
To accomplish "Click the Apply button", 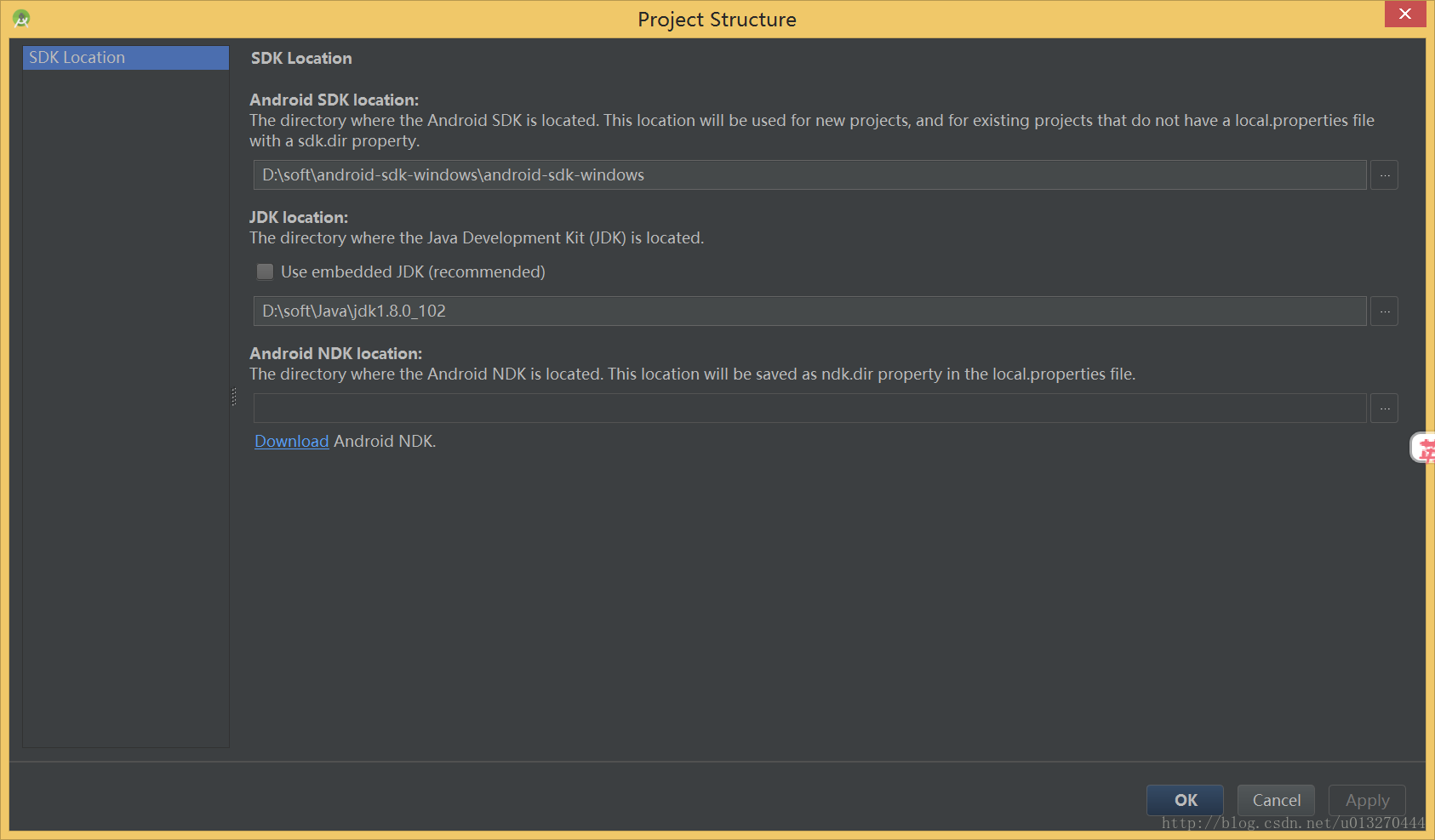I will pos(1367,800).
